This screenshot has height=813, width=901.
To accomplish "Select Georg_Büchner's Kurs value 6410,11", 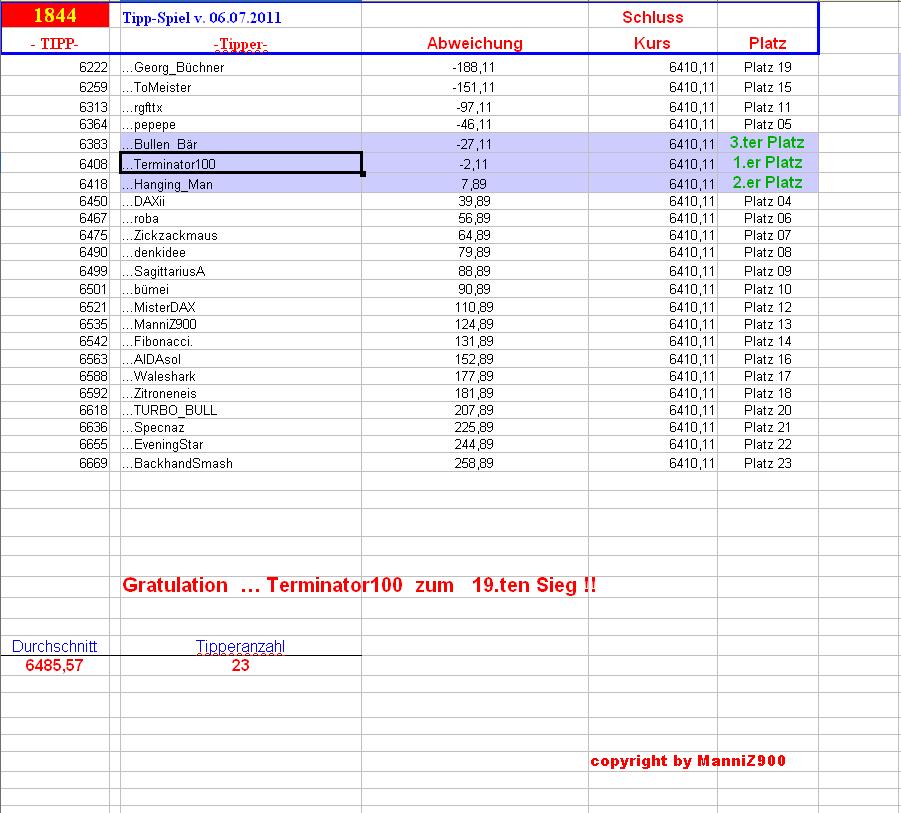I will (692, 67).
